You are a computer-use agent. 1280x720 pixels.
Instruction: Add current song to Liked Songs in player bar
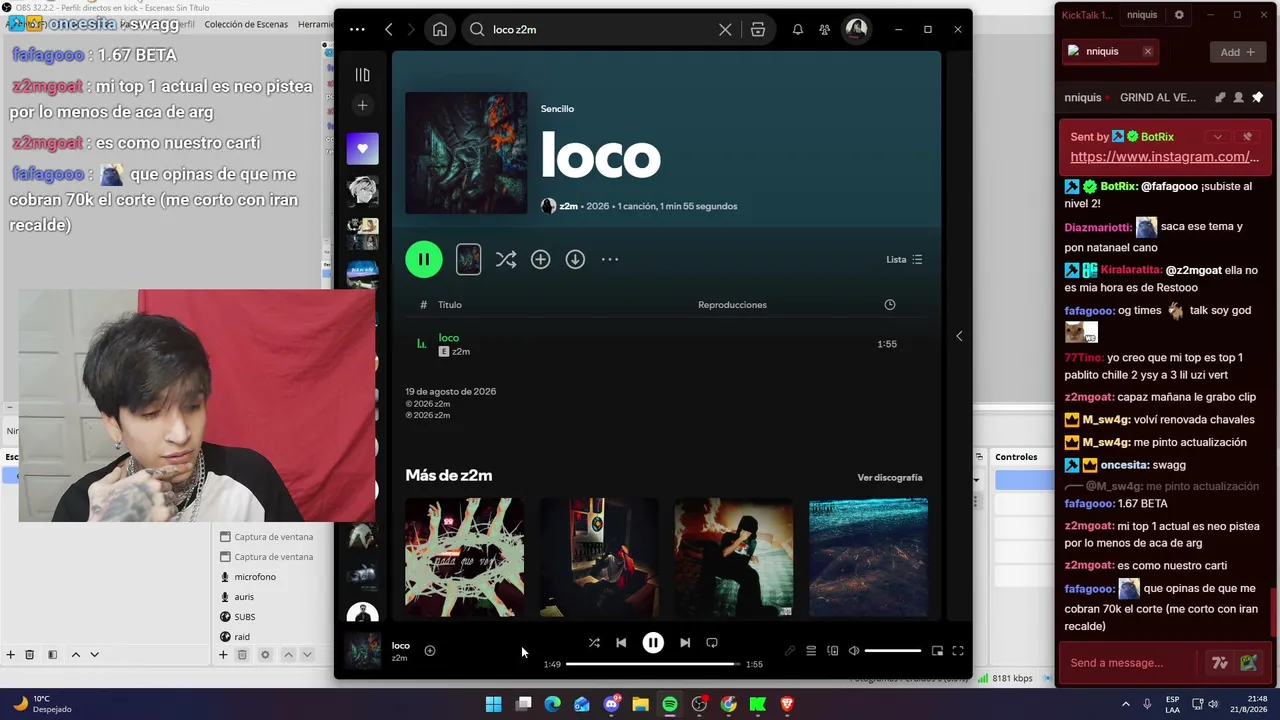(430, 651)
